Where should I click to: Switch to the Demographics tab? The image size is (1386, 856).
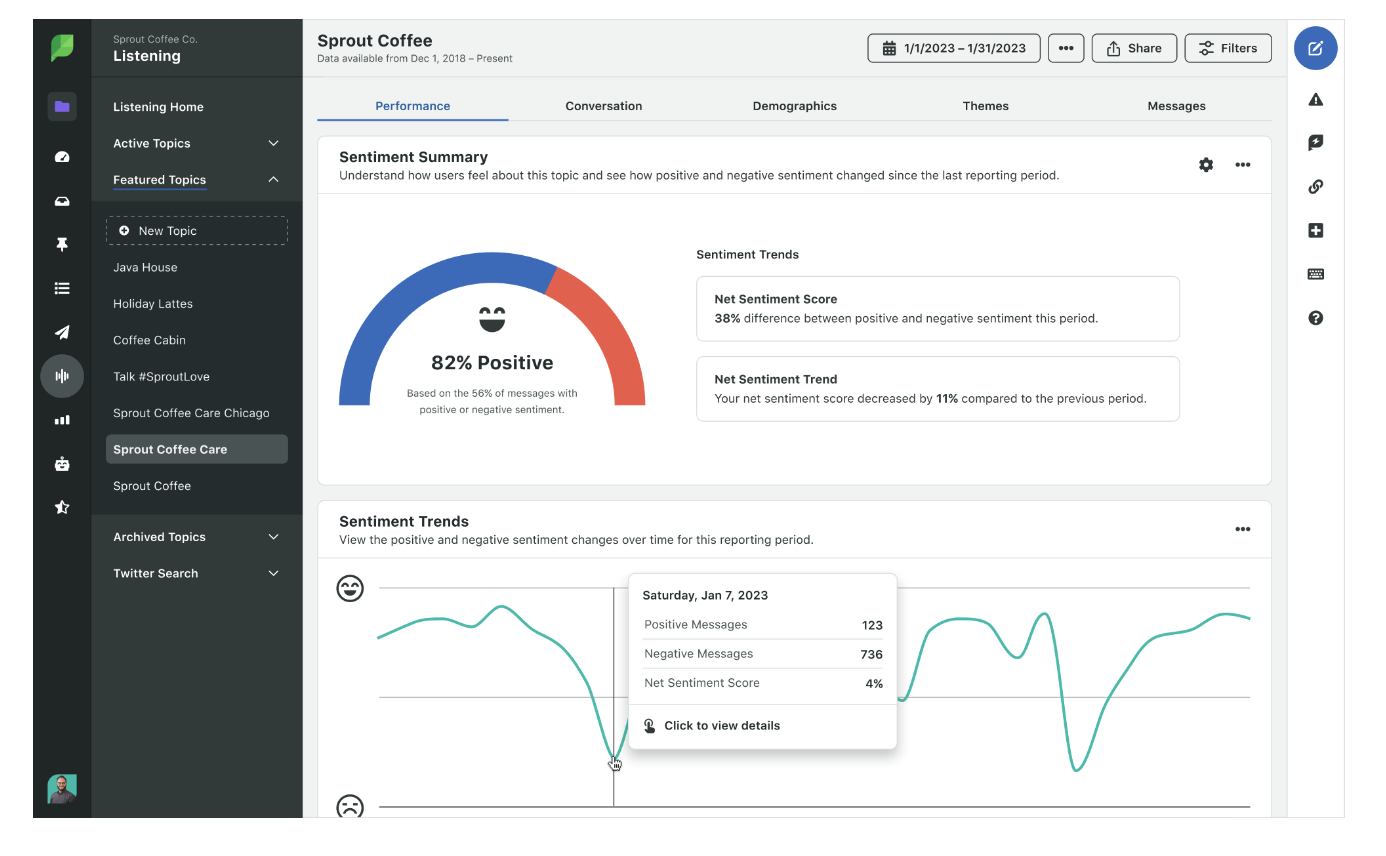[794, 105]
